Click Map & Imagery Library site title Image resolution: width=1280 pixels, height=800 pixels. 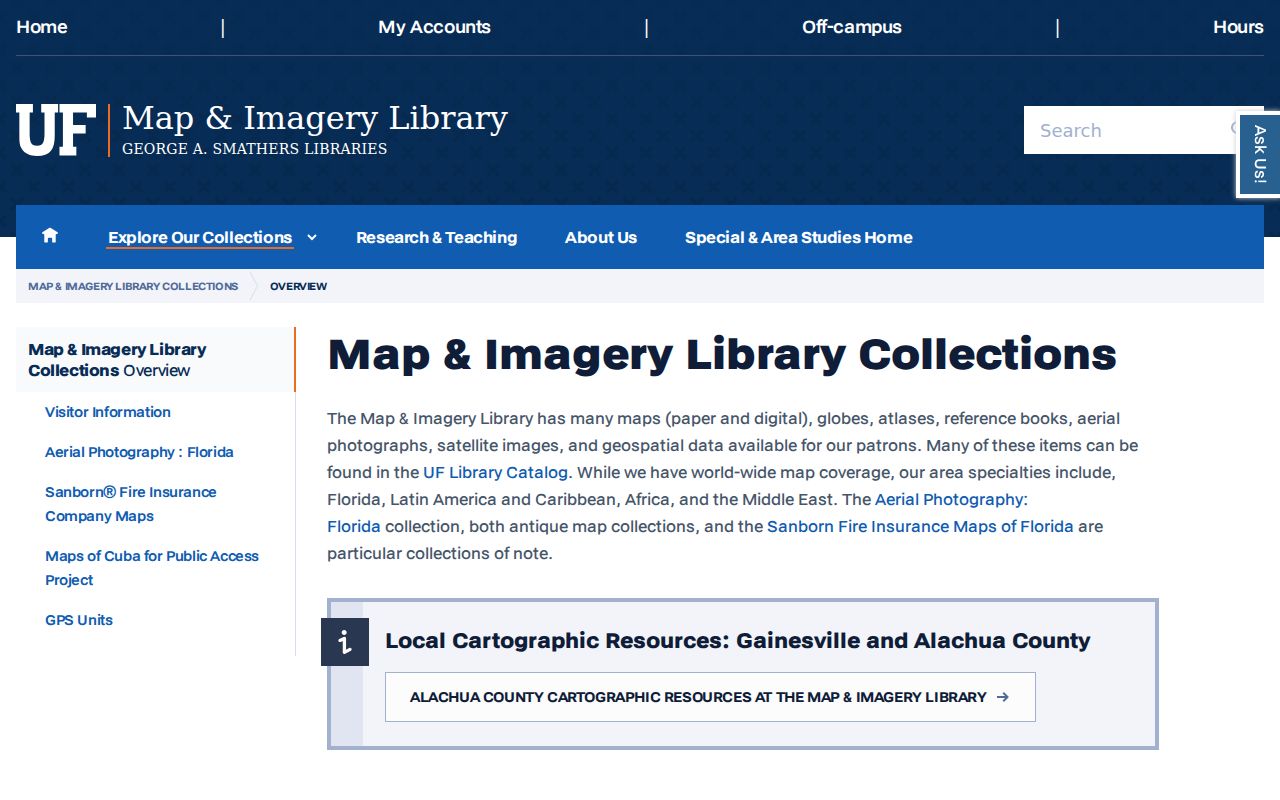pos(315,118)
